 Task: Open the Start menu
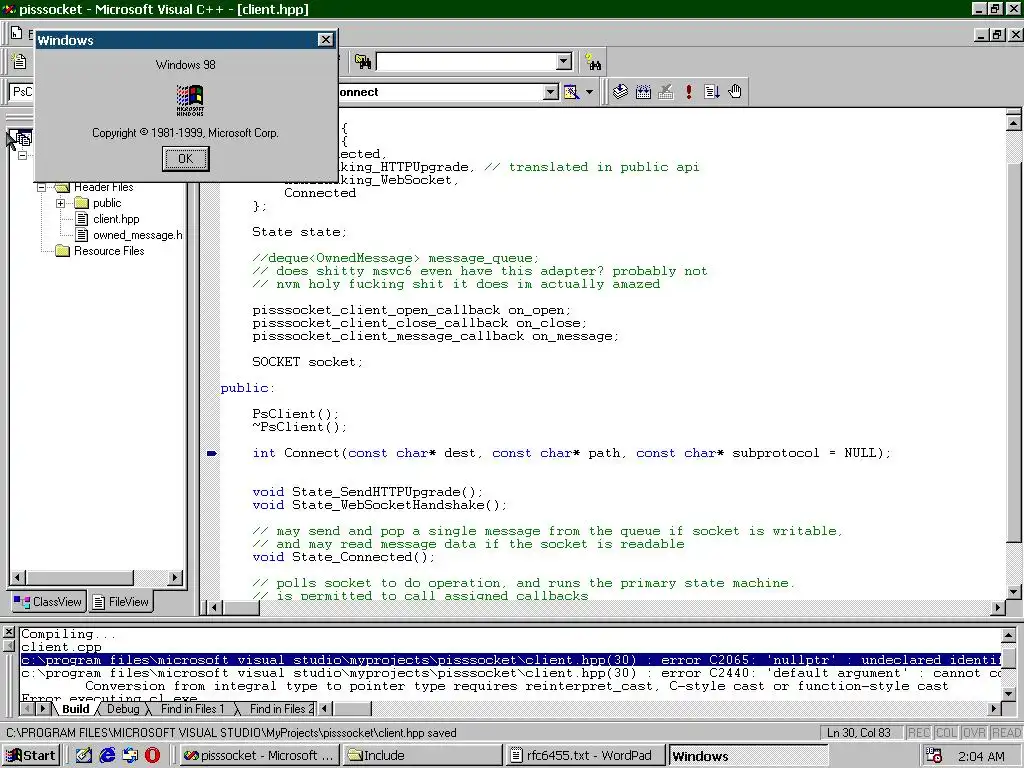point(31,756)
